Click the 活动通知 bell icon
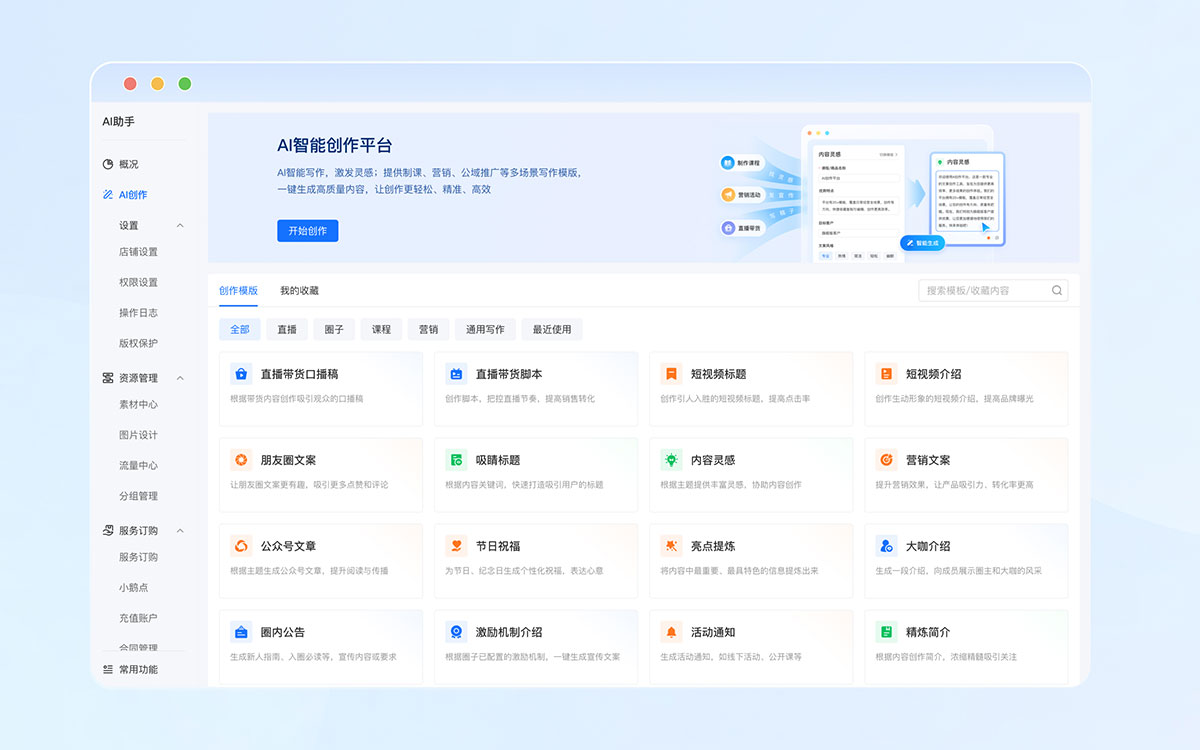The width and height of the screenshot is (1200, 750). pos(671,632)
